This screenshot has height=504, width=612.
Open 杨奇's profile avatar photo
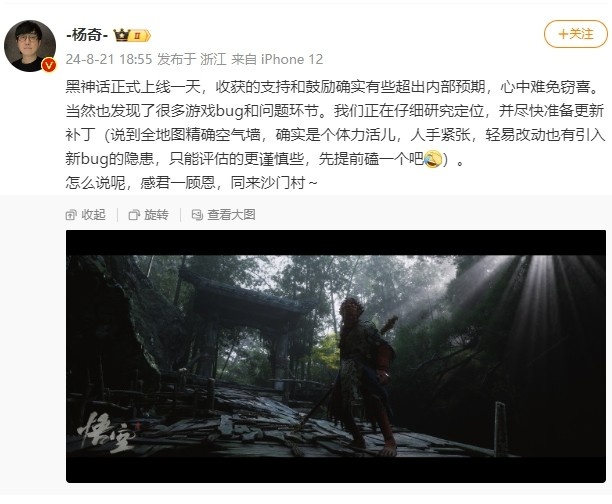(30, 46)
